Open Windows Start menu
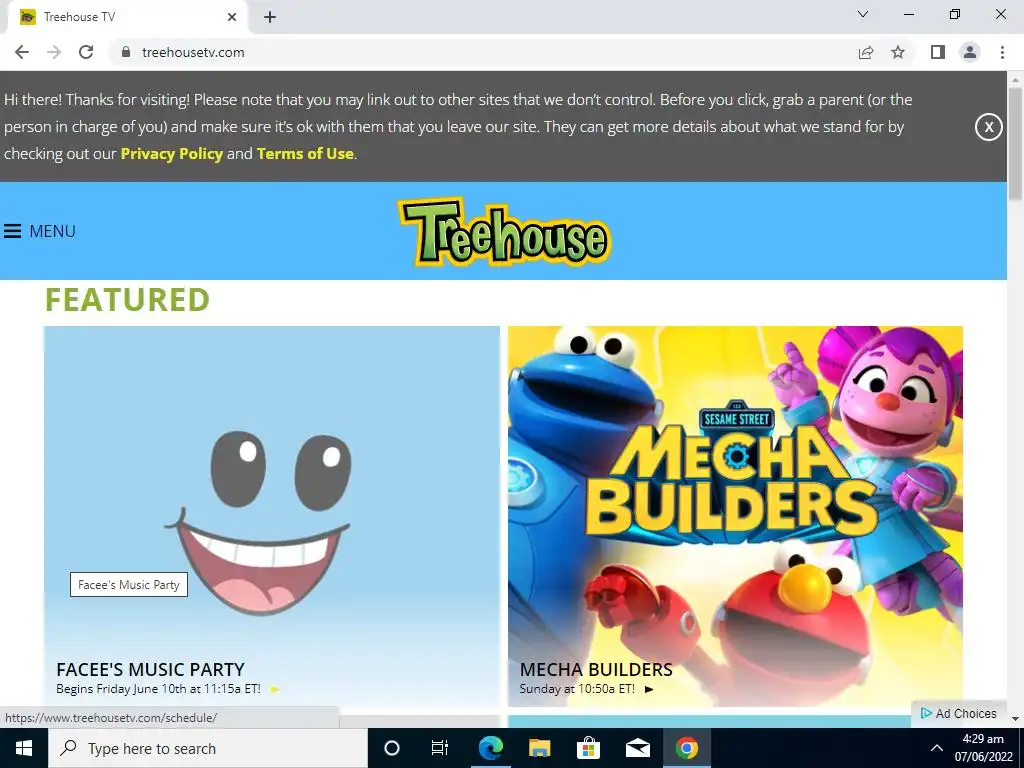1024x768 pixels. click(x=24, y=748)
